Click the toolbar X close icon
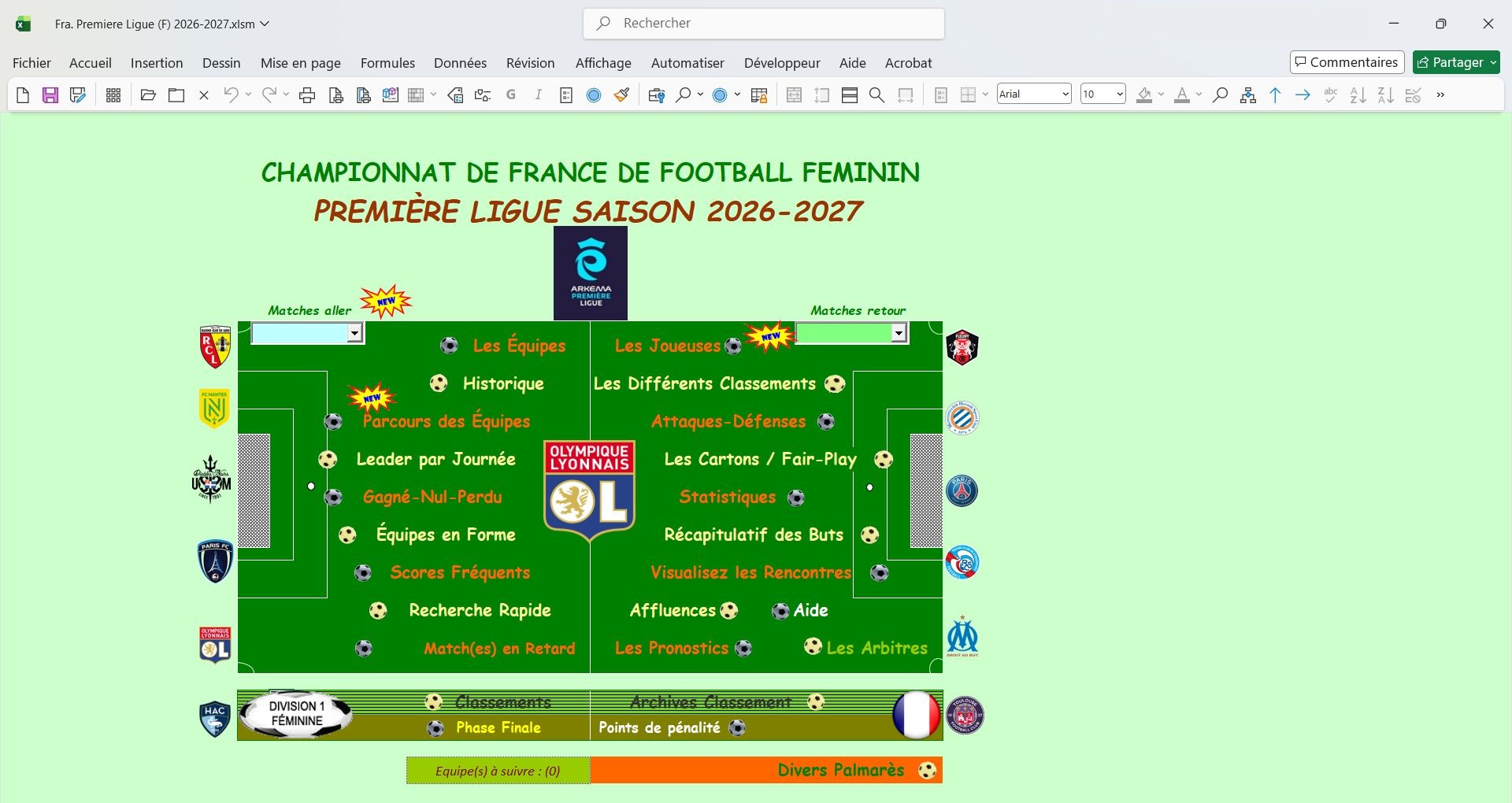 [x=204, y=95]
